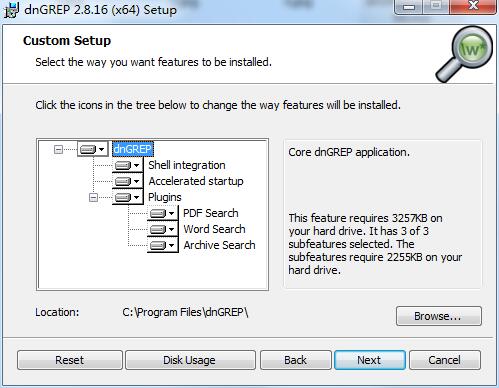This screenshot has width=499, height=388.
Task: Click the Reset button
Action: click(70, 360)
